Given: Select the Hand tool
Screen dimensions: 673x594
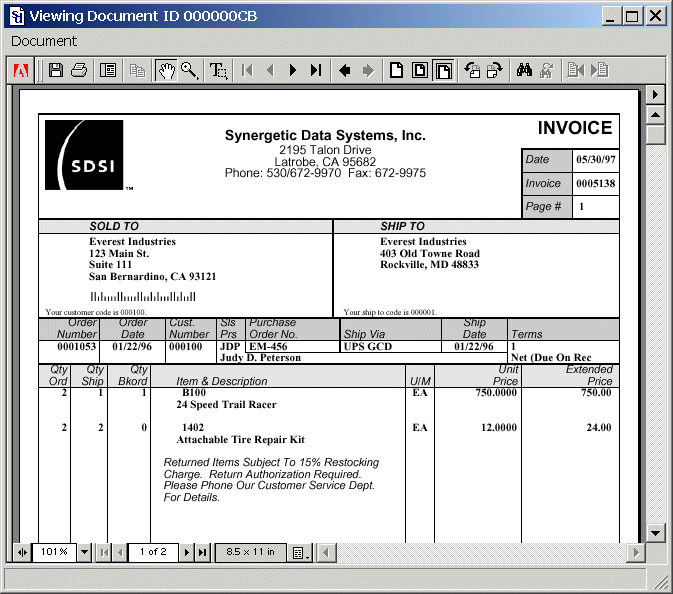Looking at the screenshot, I should (166, 70).
